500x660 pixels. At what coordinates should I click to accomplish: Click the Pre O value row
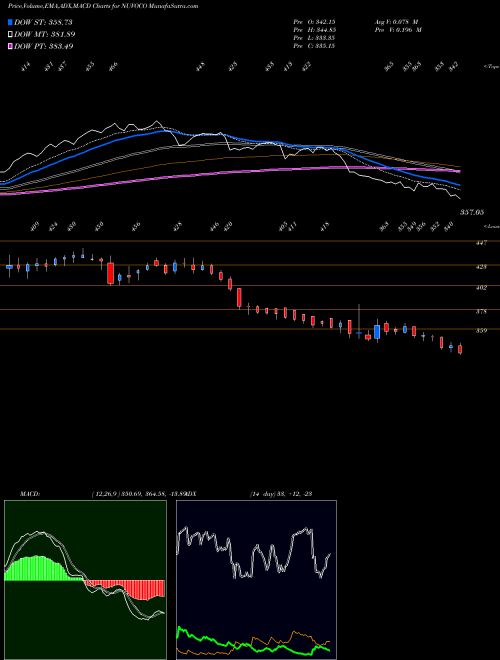[314, 21]
